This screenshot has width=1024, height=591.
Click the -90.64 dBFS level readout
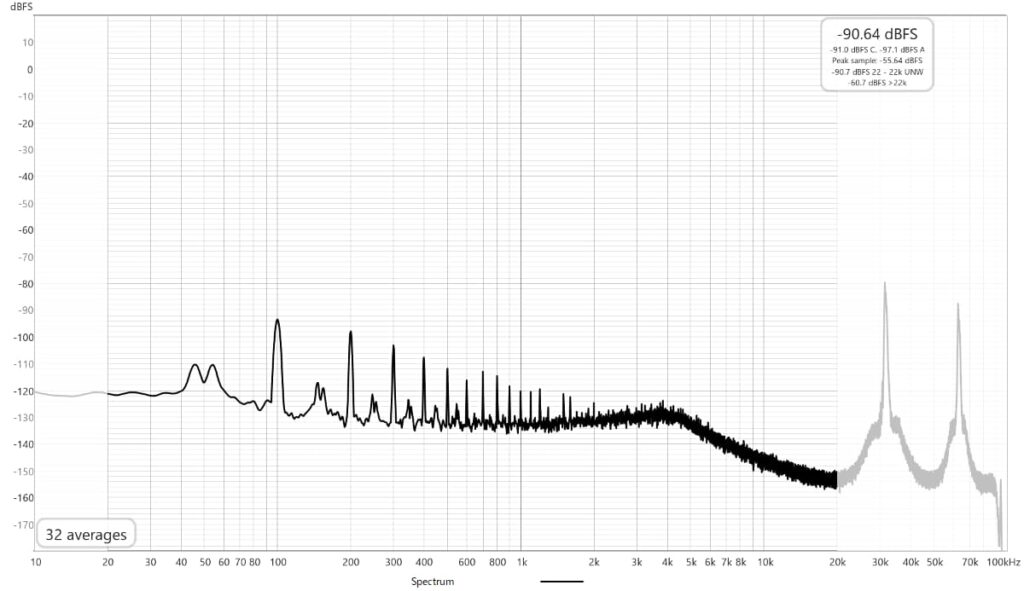click(x=876, y=33)
